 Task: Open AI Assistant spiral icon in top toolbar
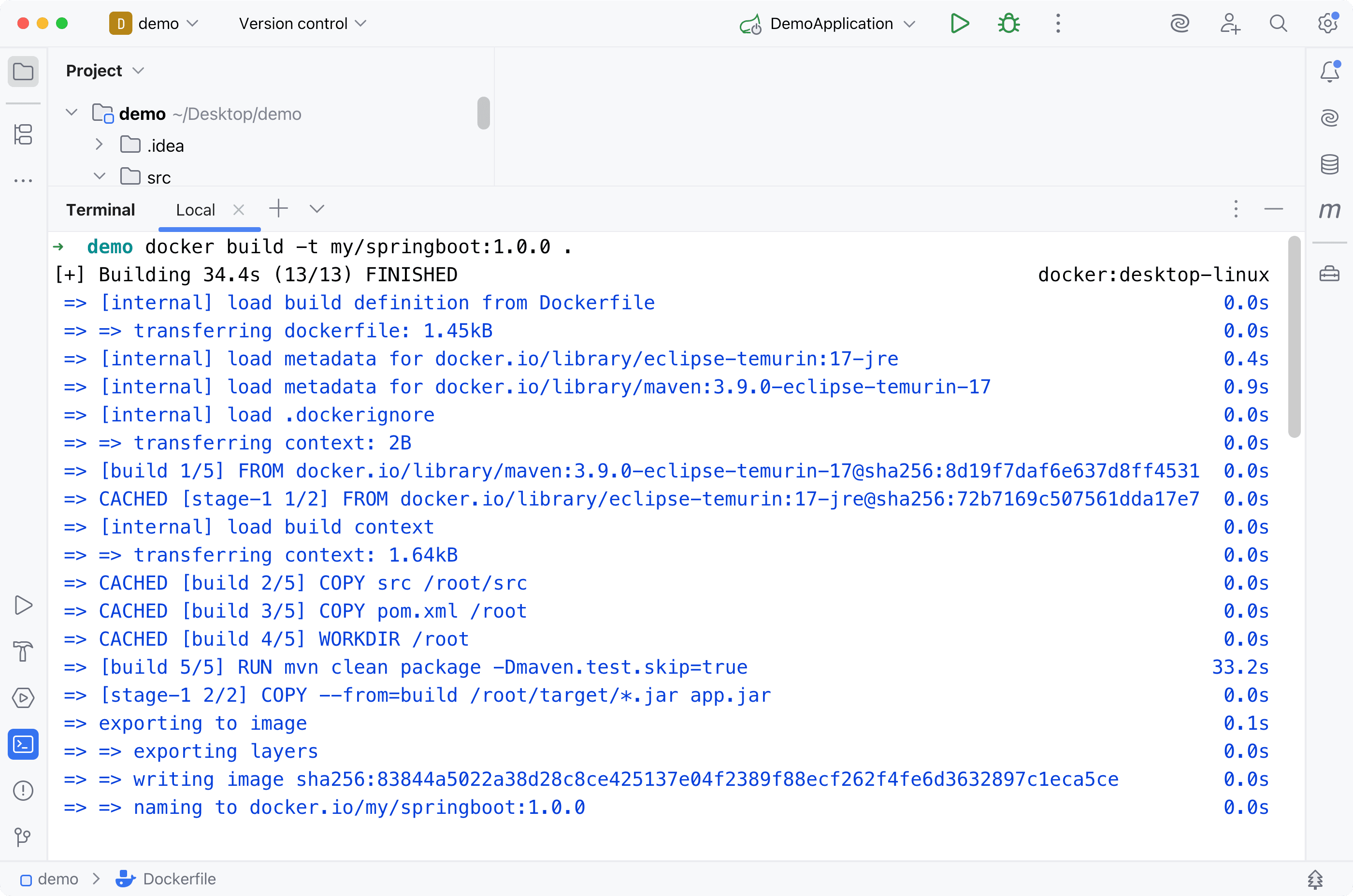[1180, 23]
